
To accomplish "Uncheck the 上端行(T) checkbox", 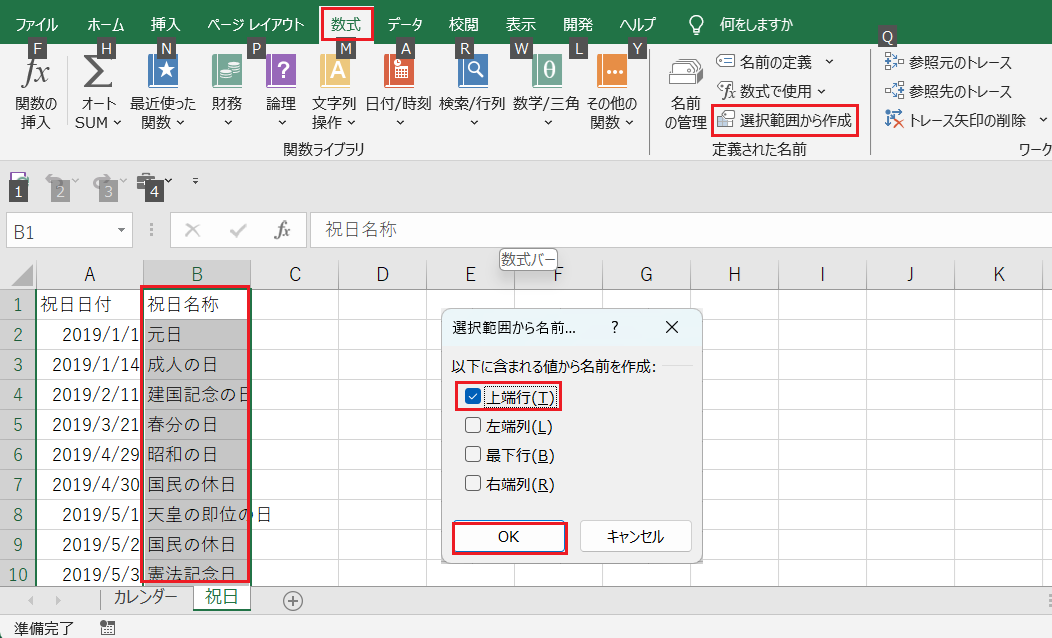I will (473, 397).
